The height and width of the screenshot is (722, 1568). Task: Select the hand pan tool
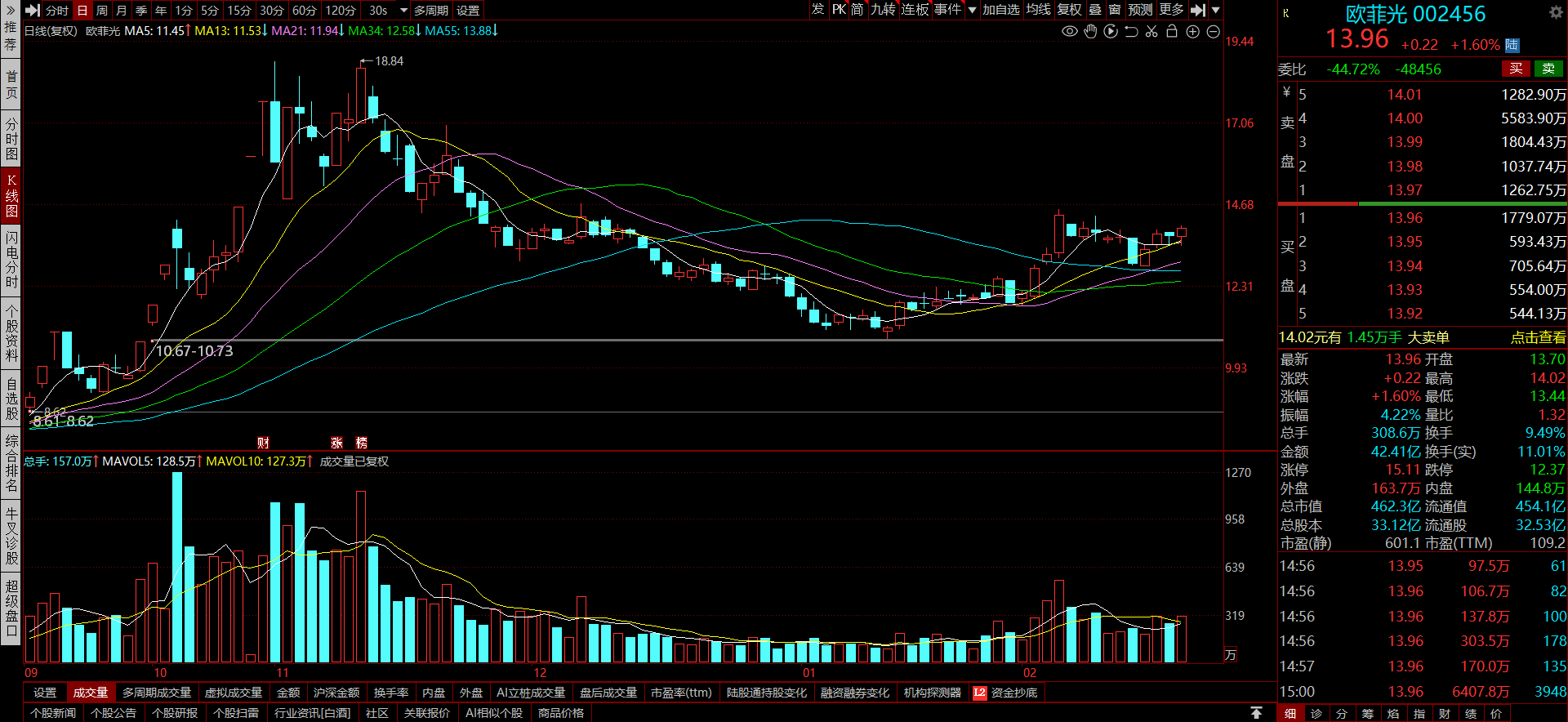tap(1090, 31)
